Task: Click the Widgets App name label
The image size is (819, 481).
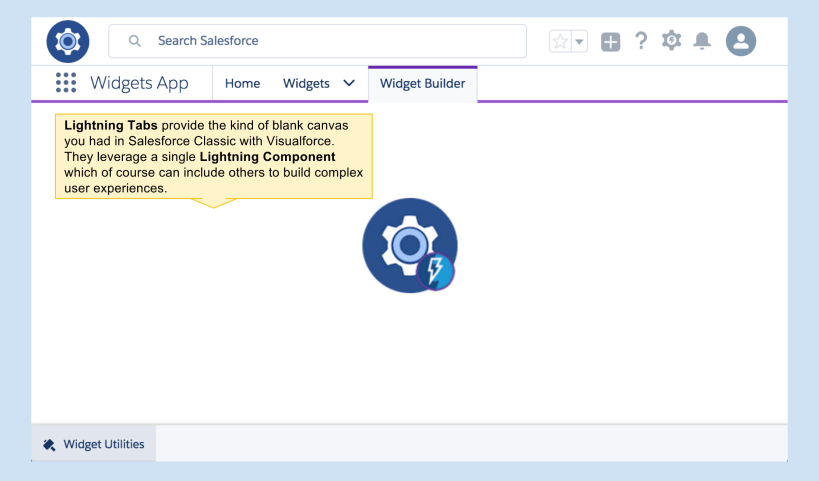Action: (139, 83)
